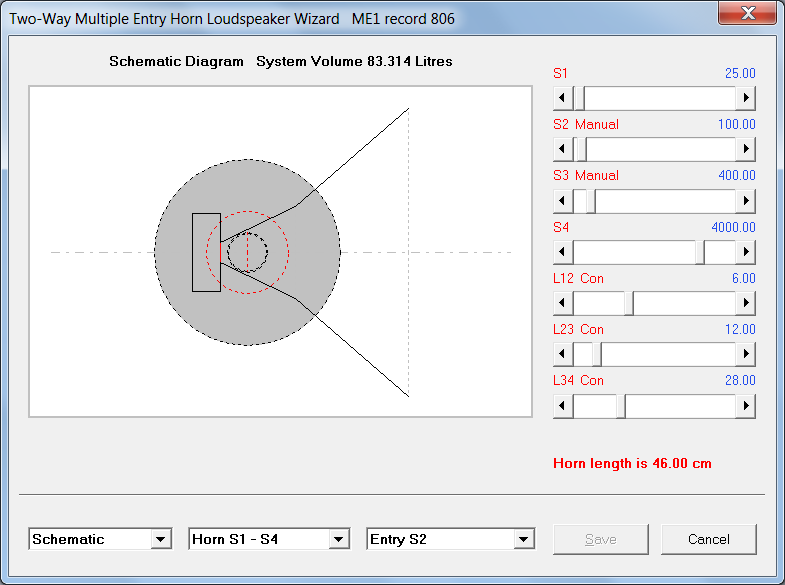Click the S4 value 4000.00
Screen dimensions: 785x585
733,227
